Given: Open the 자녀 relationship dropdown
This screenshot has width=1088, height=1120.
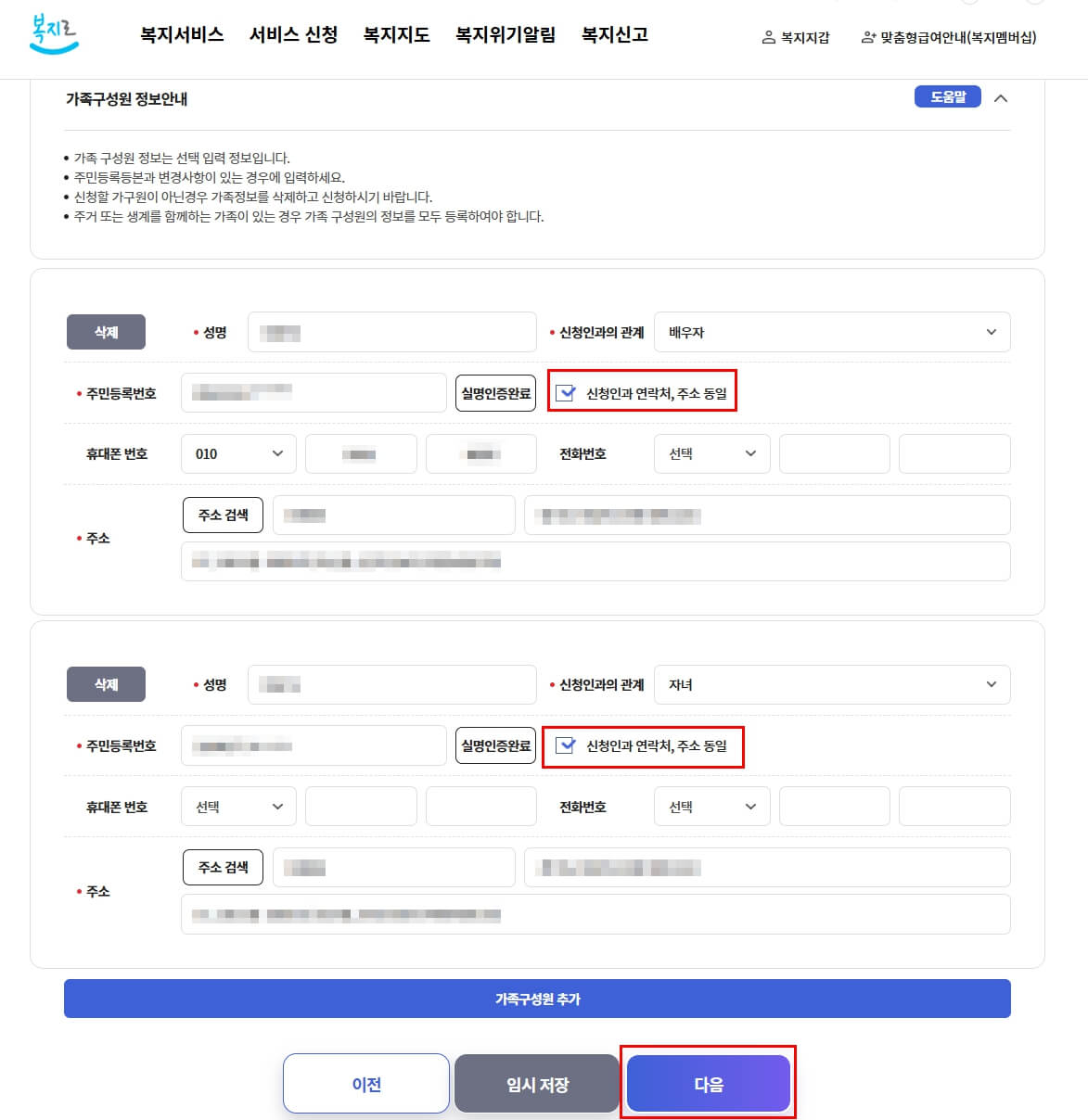Looking at the screenshot, I should coord(831,684).
